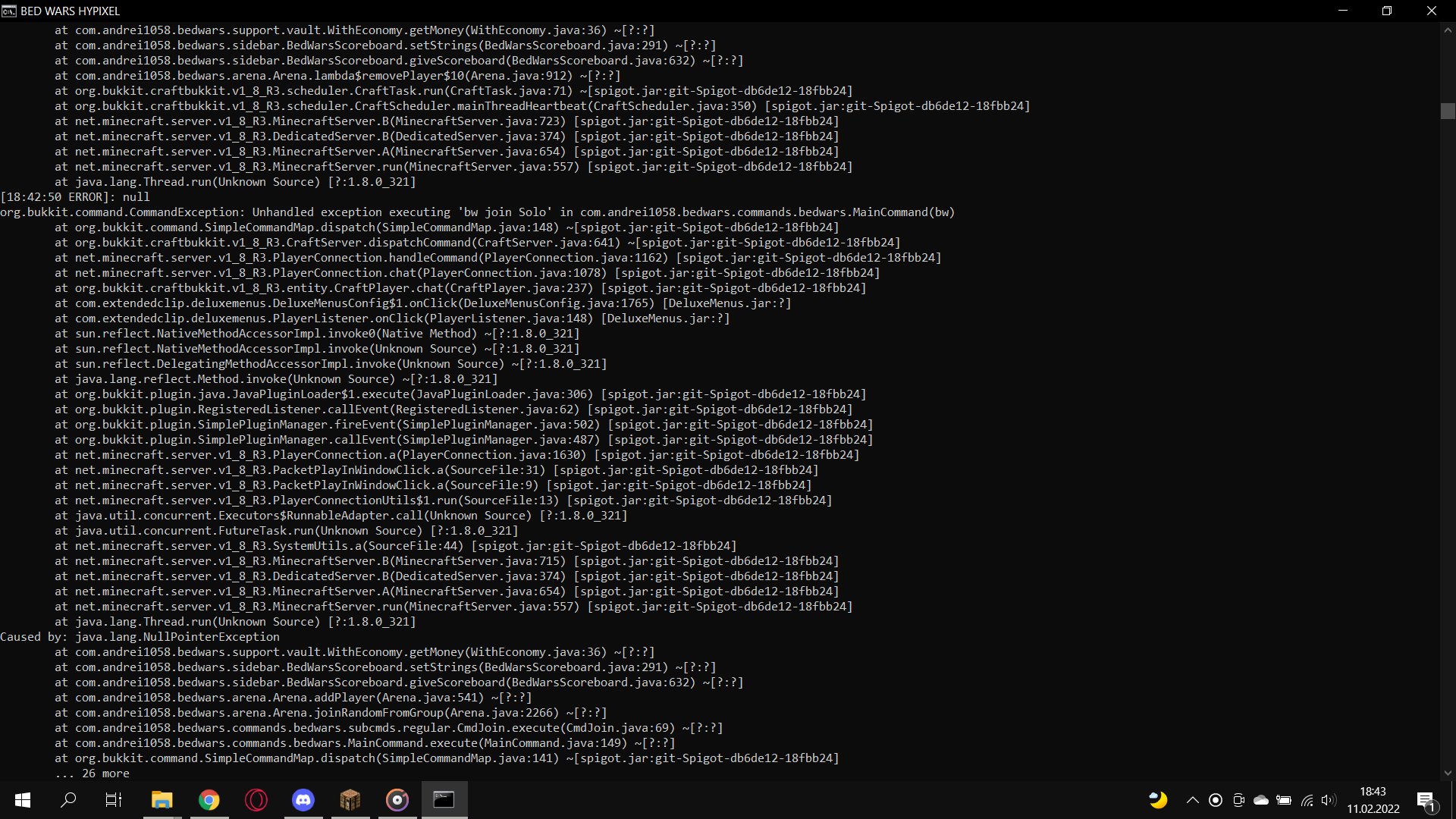1456x819 pixels.
Task: Select the command prompt window on the taskbar
Action: 444,800
